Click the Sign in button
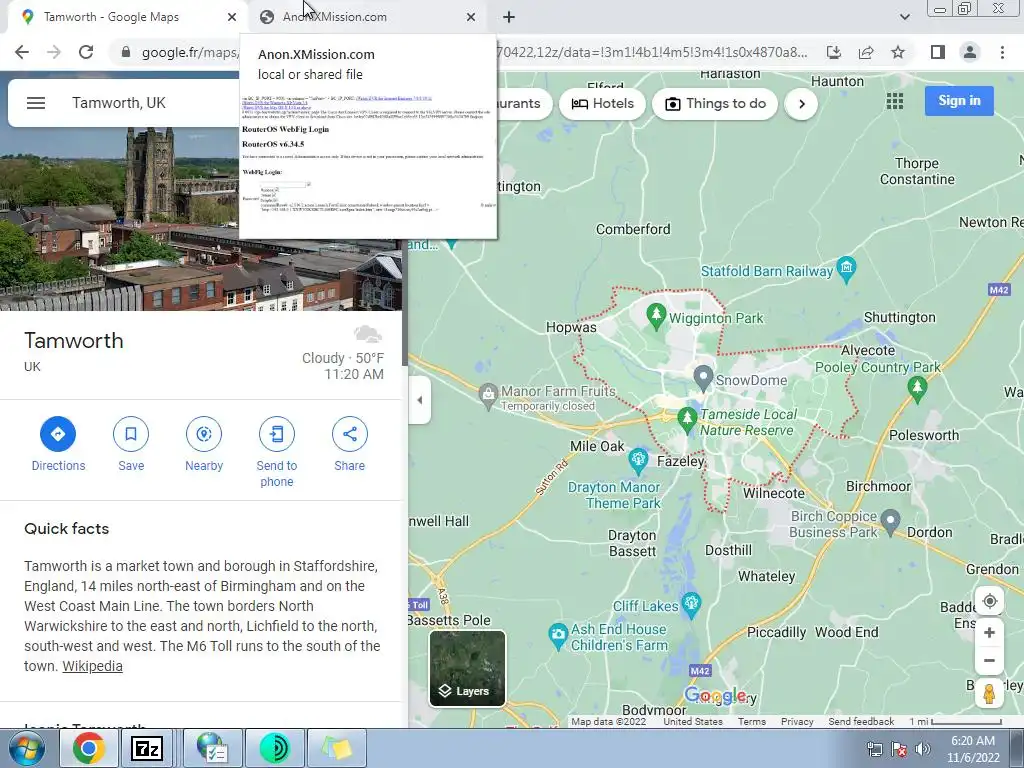1024x768 pixels. [959, 101]
